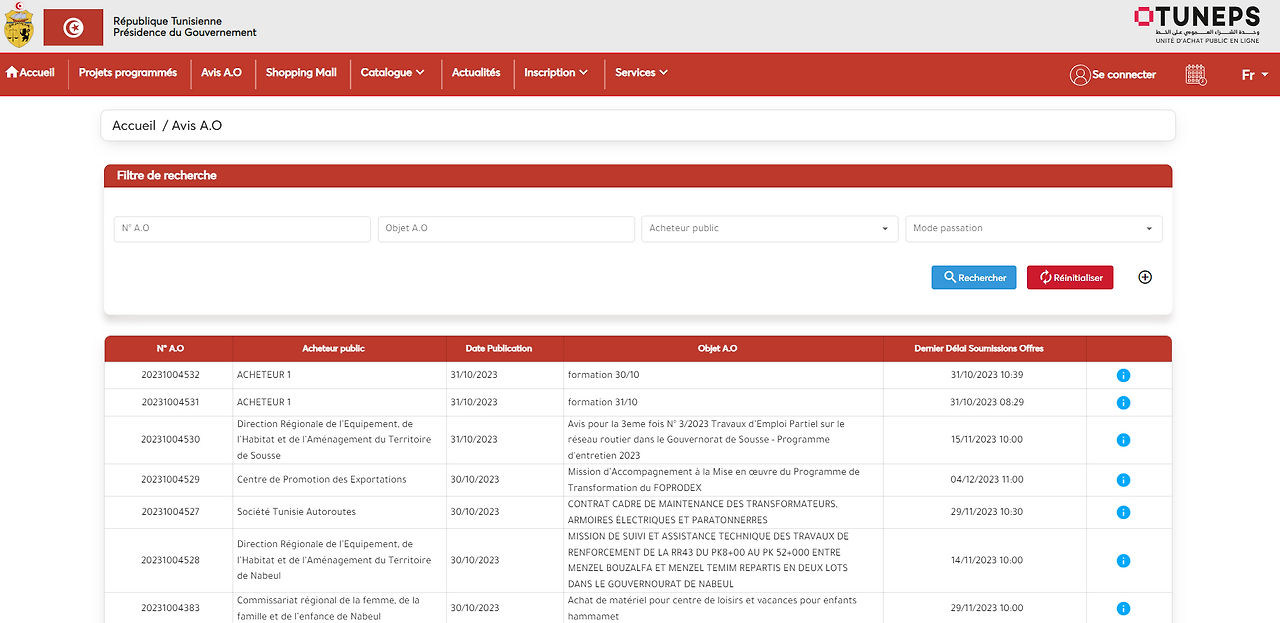Open Avis A.O menu item
This screenshot has height=623, width=1280.
click(x=222, y=73)
